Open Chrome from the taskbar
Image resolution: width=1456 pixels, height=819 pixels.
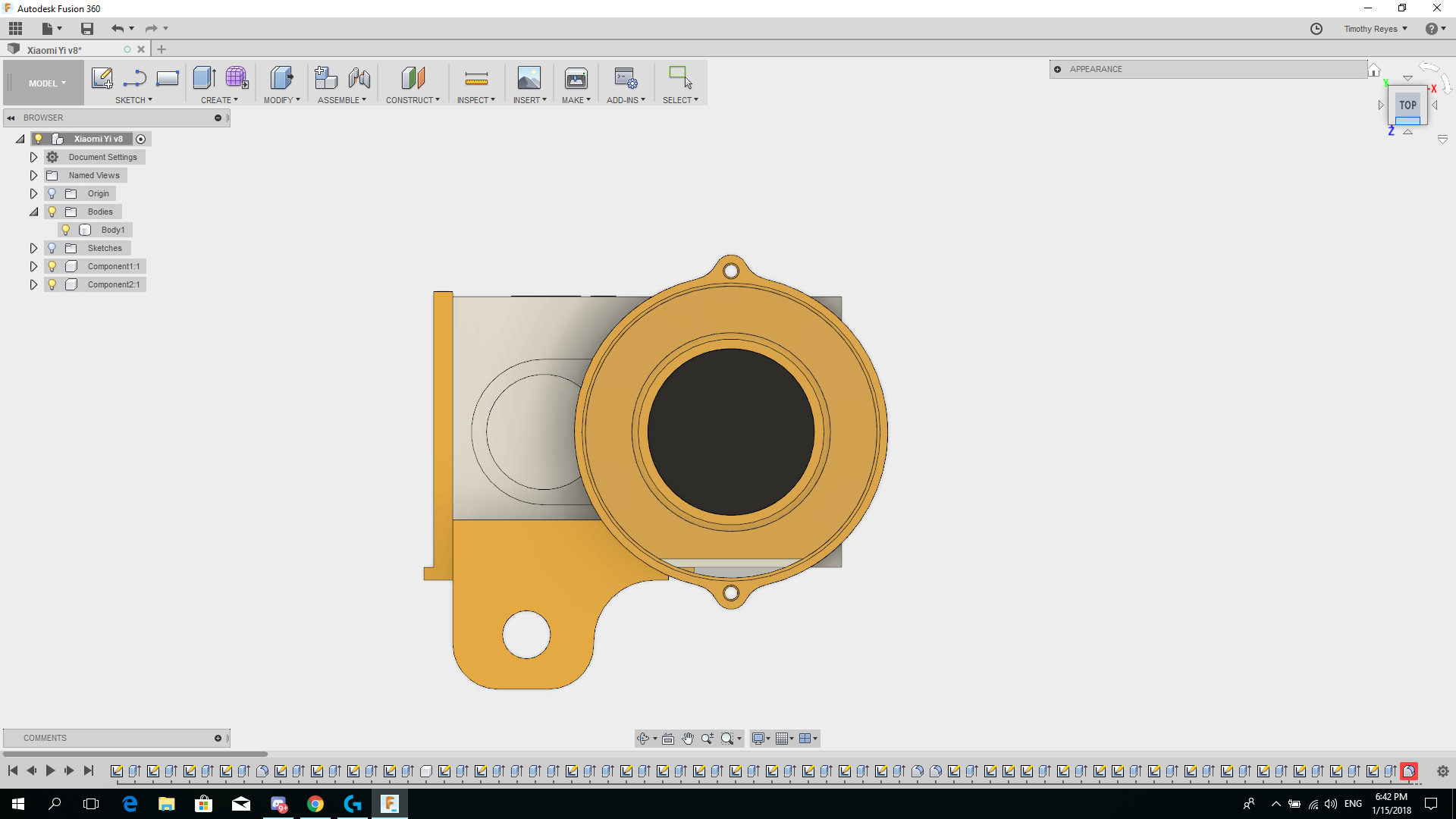pos(315,804)
